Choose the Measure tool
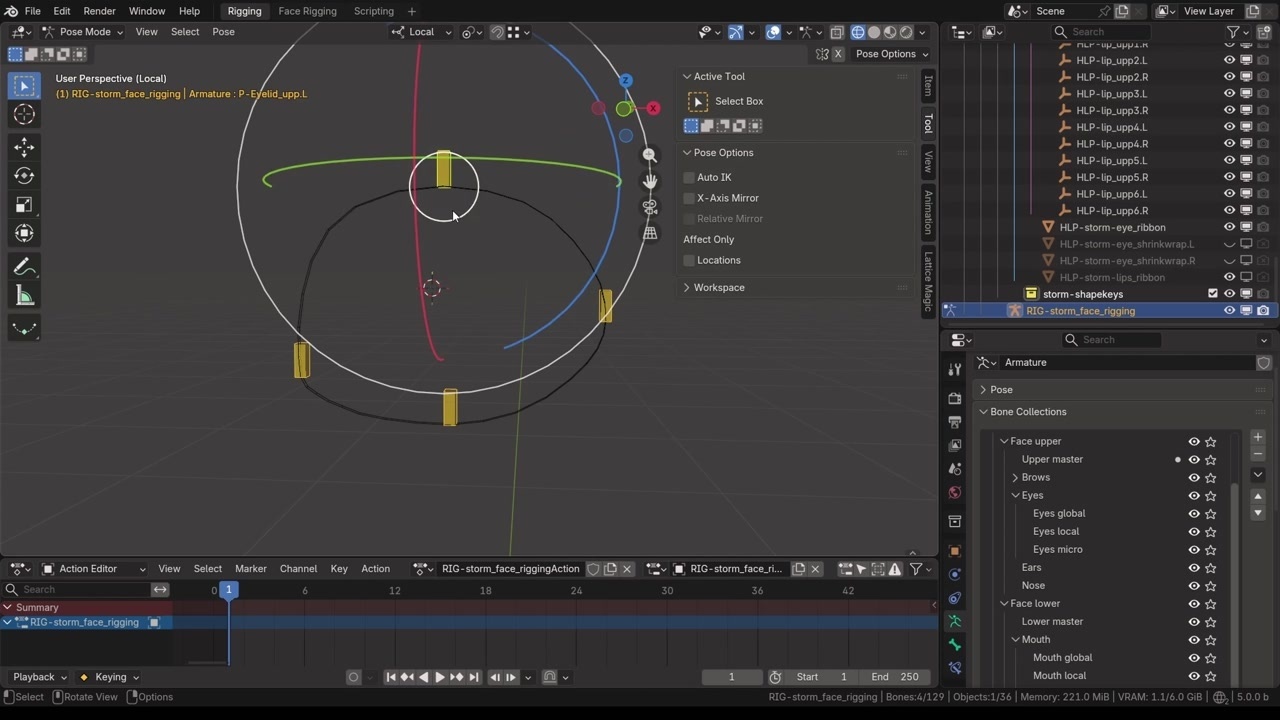Screen dimensions: 1280x720 tap(24, 296)
